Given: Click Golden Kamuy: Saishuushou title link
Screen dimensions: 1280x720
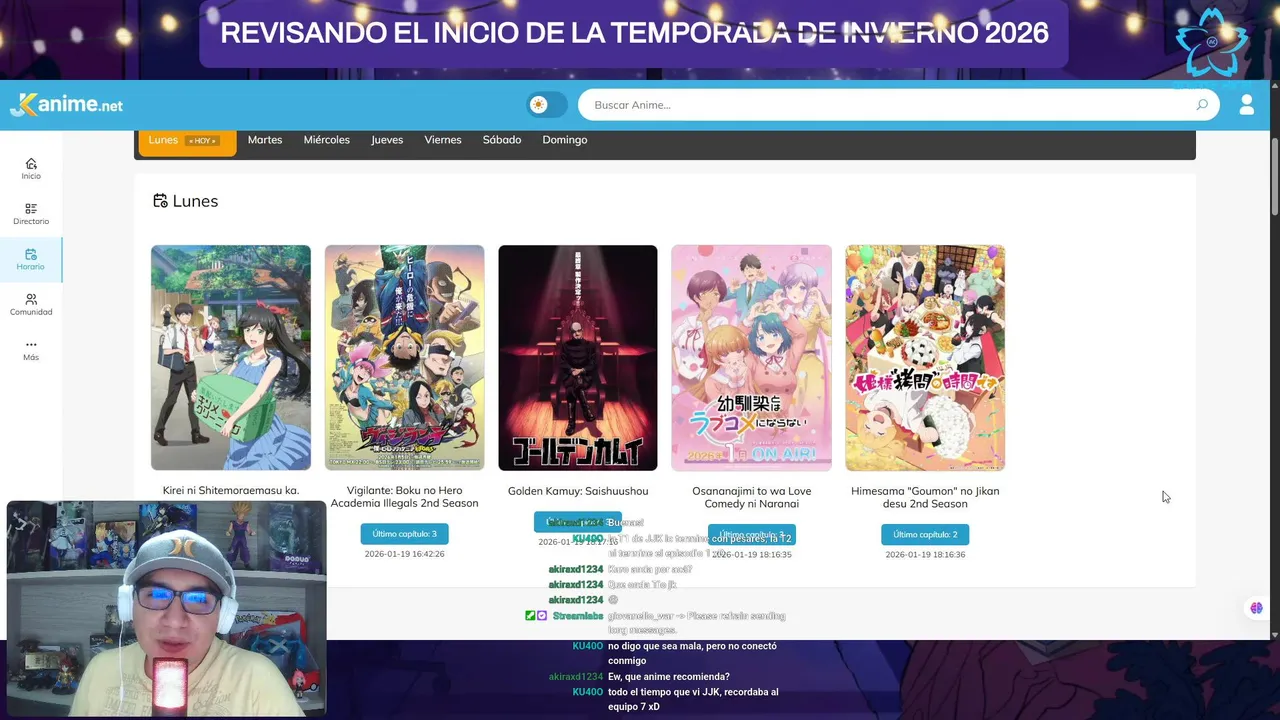Looking at the screenshot, I should pos(578,491).
